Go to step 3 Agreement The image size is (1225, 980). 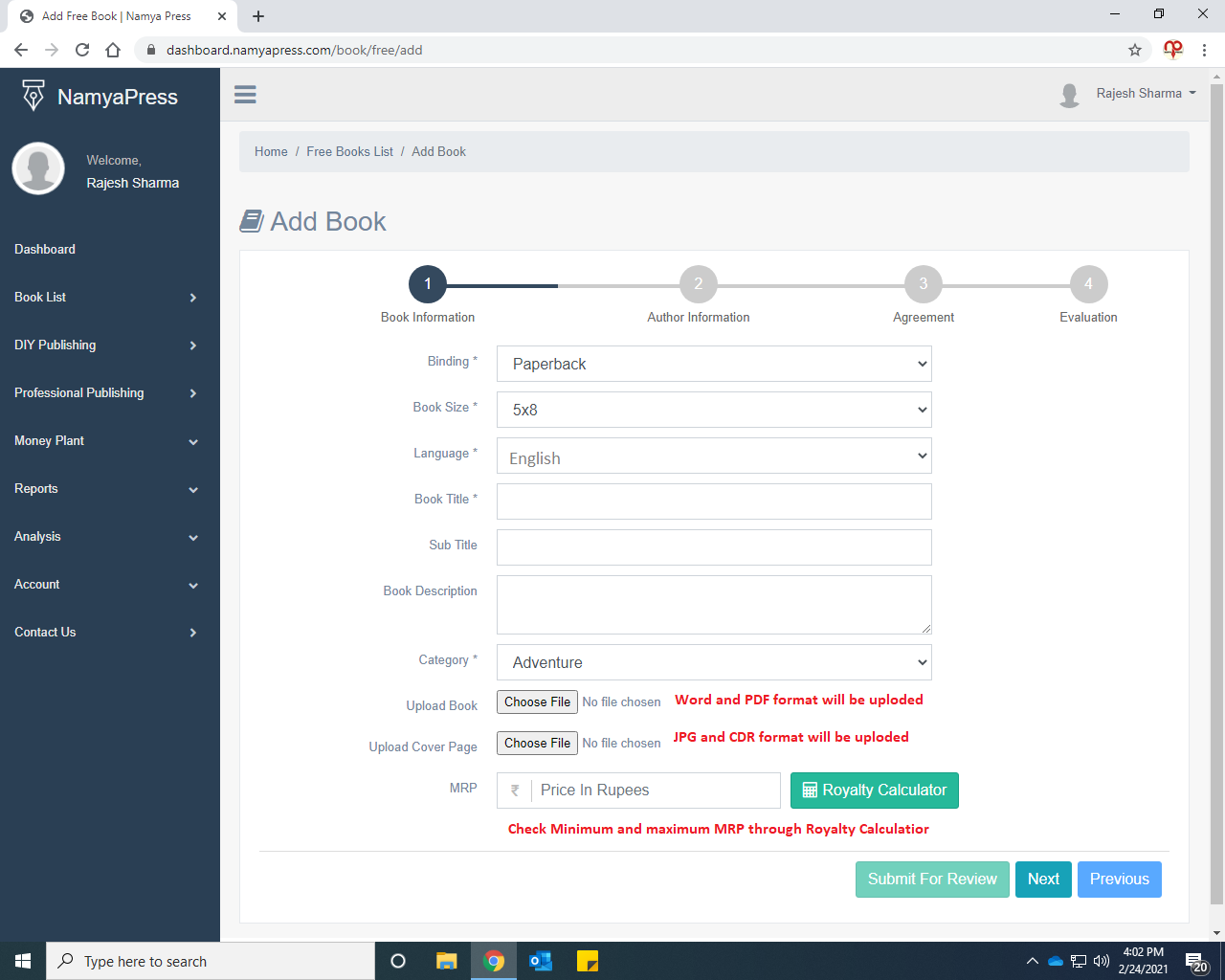coord(924,284)
